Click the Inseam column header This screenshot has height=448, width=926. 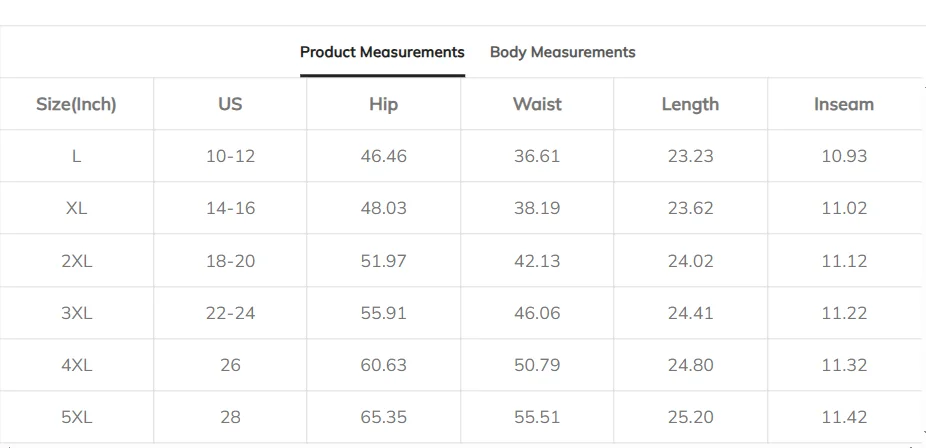(844, 104)
